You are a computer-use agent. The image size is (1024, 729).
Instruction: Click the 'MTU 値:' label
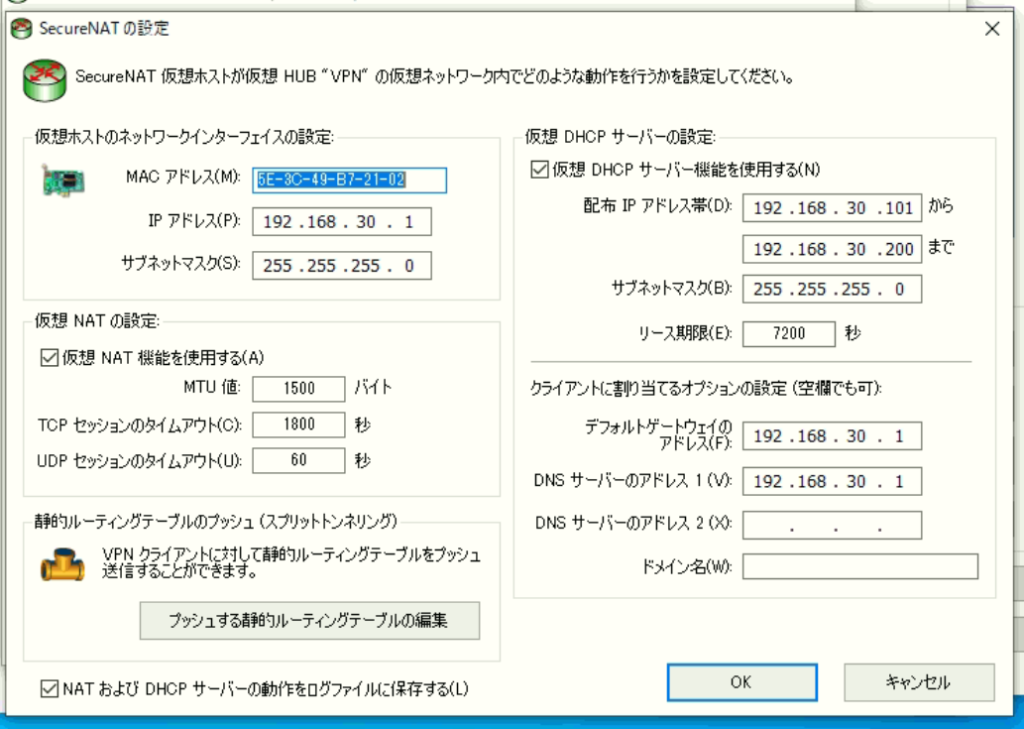point(212,388)
